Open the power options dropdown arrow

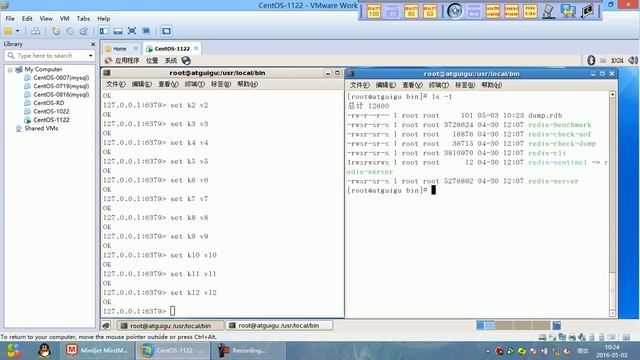(x=18, y=31)
